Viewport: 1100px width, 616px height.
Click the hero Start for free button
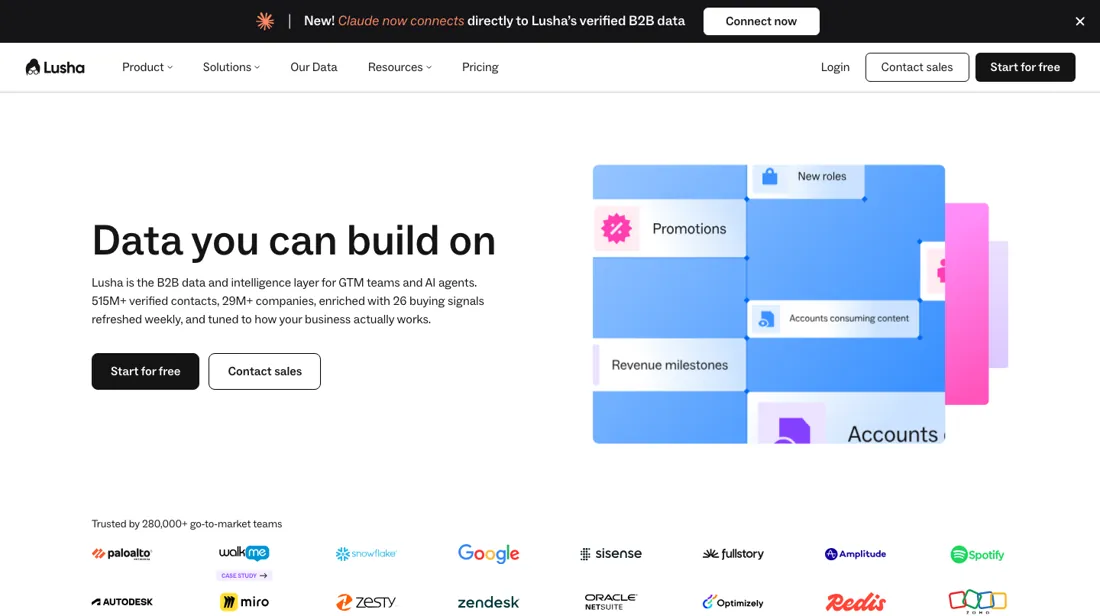tap(145, 371)
